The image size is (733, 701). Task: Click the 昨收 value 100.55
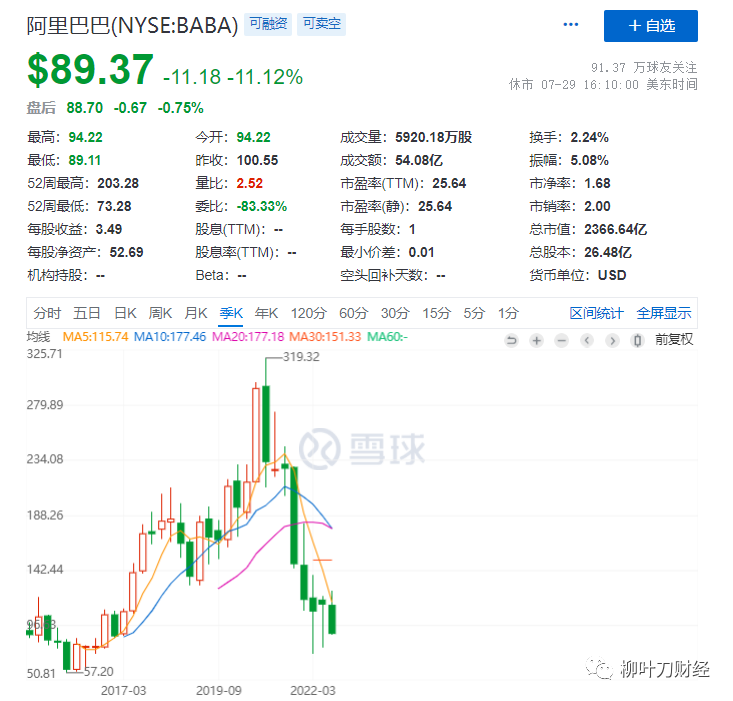pyautogui.click(x=258, y=160)
